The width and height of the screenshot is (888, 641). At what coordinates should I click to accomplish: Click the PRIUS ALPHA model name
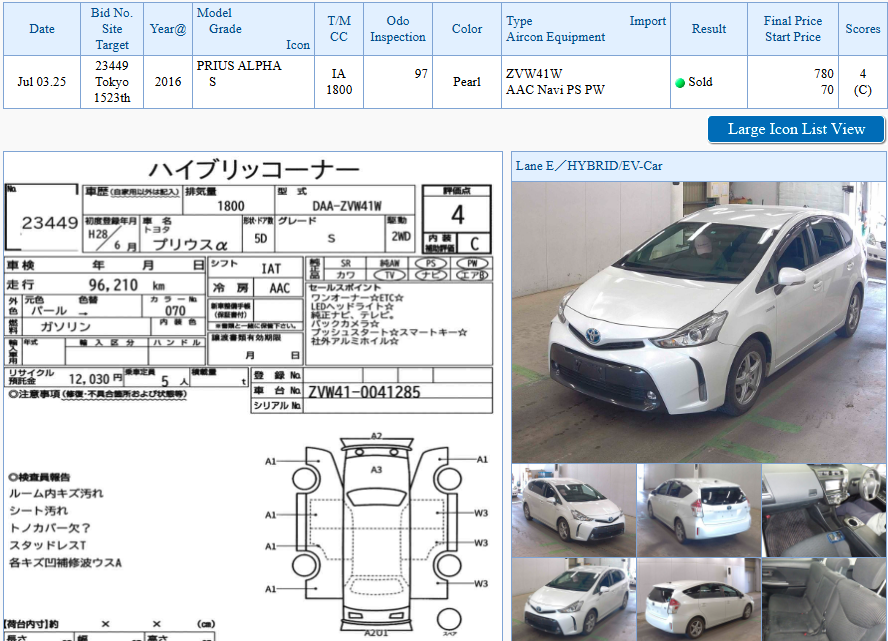click(x=239, y=66)
